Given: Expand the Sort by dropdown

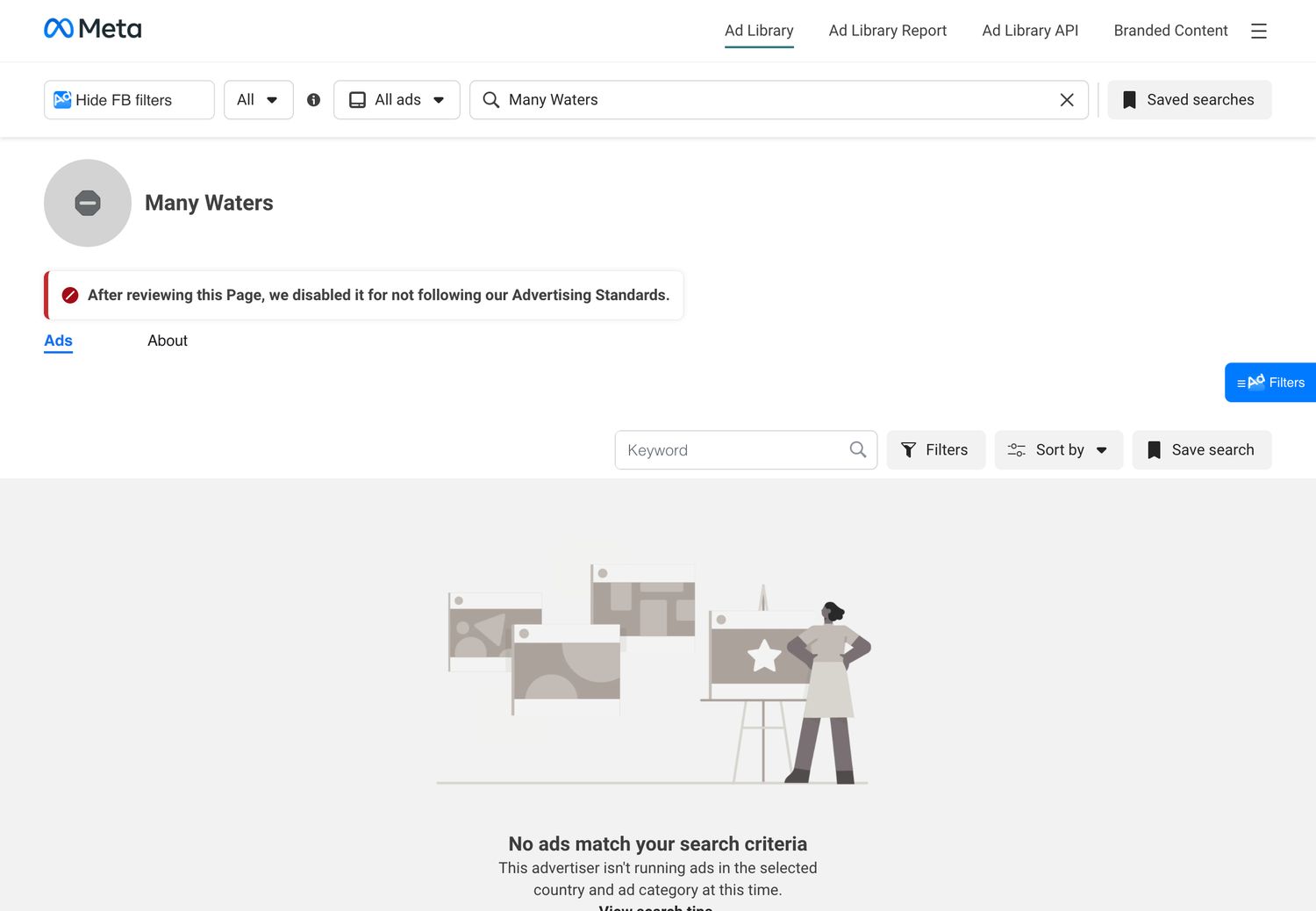Looking at the screenshot, I should pos(1058,449).
